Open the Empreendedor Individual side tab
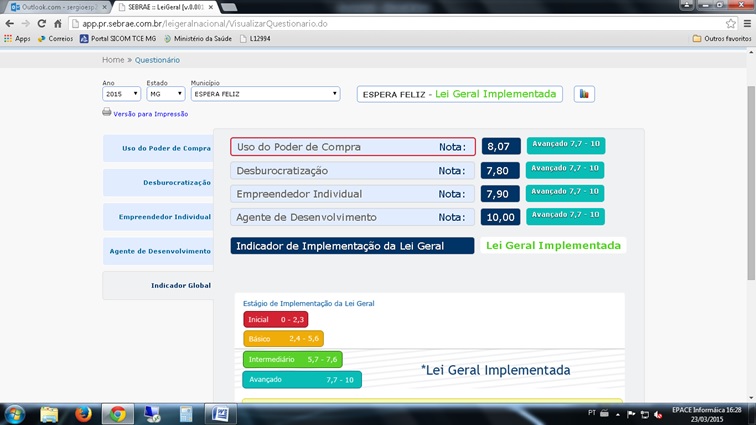 [x=158, y=217]
